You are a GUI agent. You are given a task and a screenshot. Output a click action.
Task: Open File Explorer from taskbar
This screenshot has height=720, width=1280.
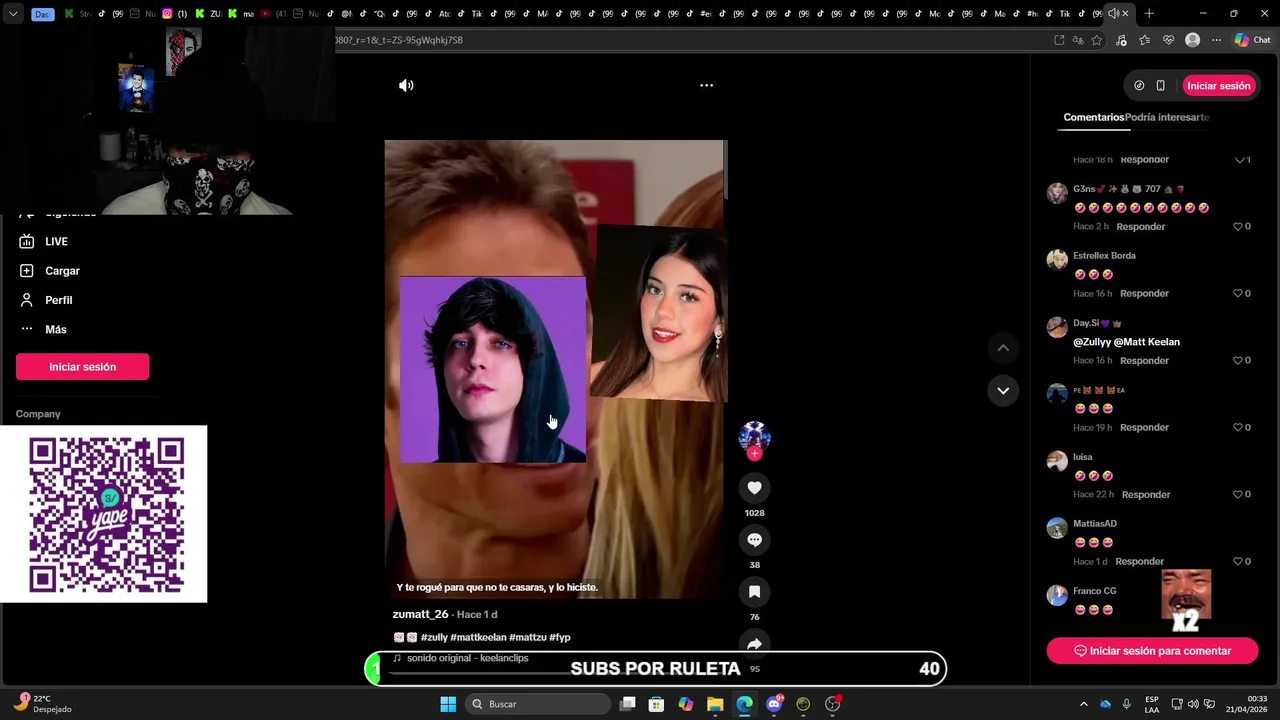pyautogui.click(x=715, y=704)
